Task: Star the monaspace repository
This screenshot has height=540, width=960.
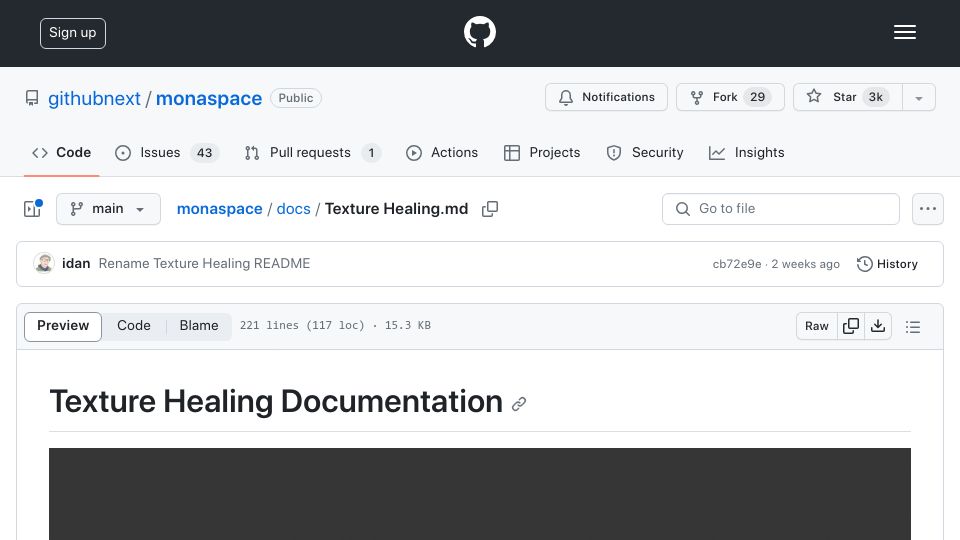Action: coord(847,97)
